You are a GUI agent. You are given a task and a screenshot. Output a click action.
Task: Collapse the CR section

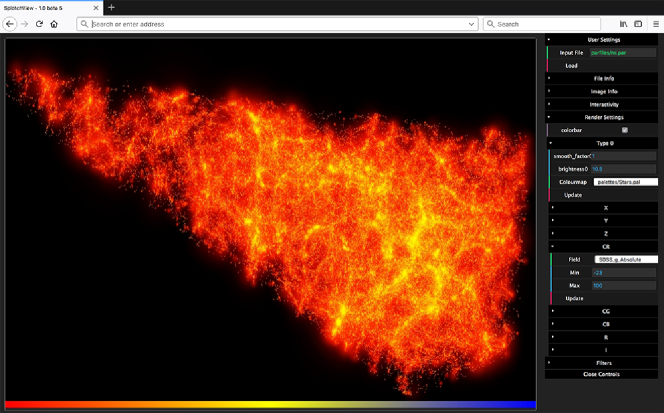click(605, 247)
